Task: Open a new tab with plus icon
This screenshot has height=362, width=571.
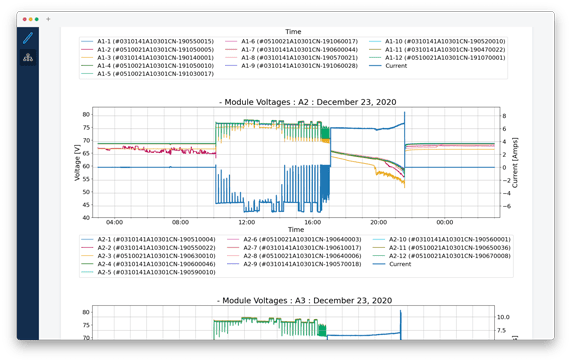Action: coord(48,19)
